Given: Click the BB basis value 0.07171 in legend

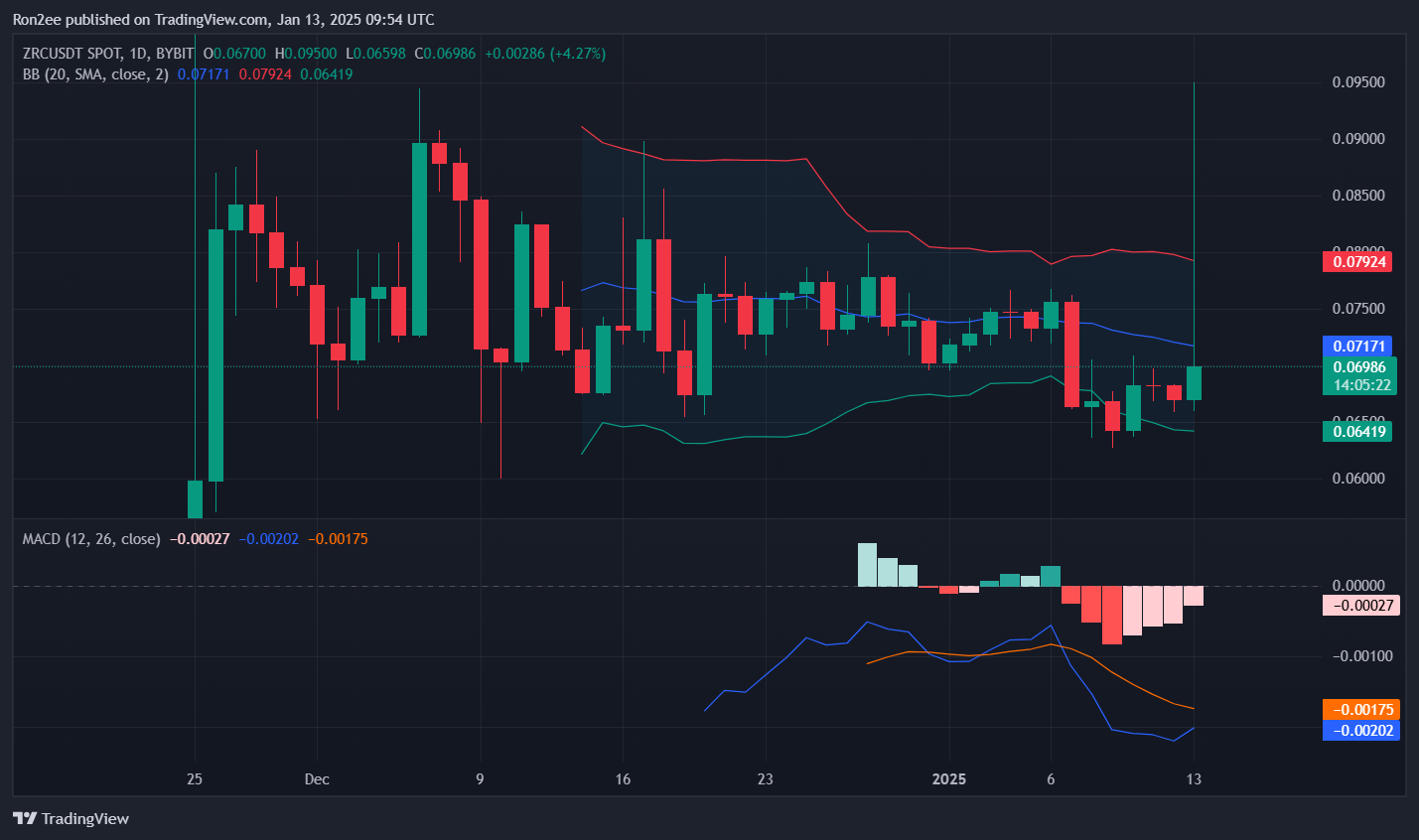Looking at the screenshot, I should 204,74.
